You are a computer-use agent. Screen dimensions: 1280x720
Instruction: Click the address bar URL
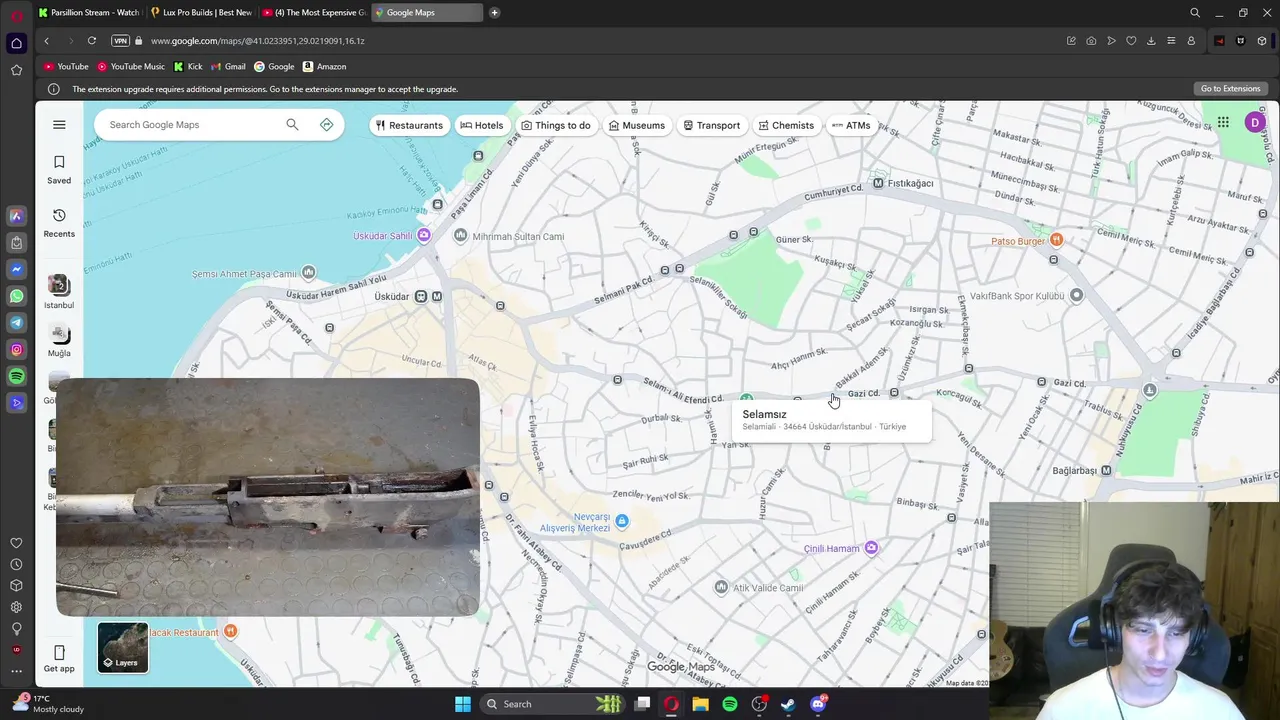click(257, 41)
